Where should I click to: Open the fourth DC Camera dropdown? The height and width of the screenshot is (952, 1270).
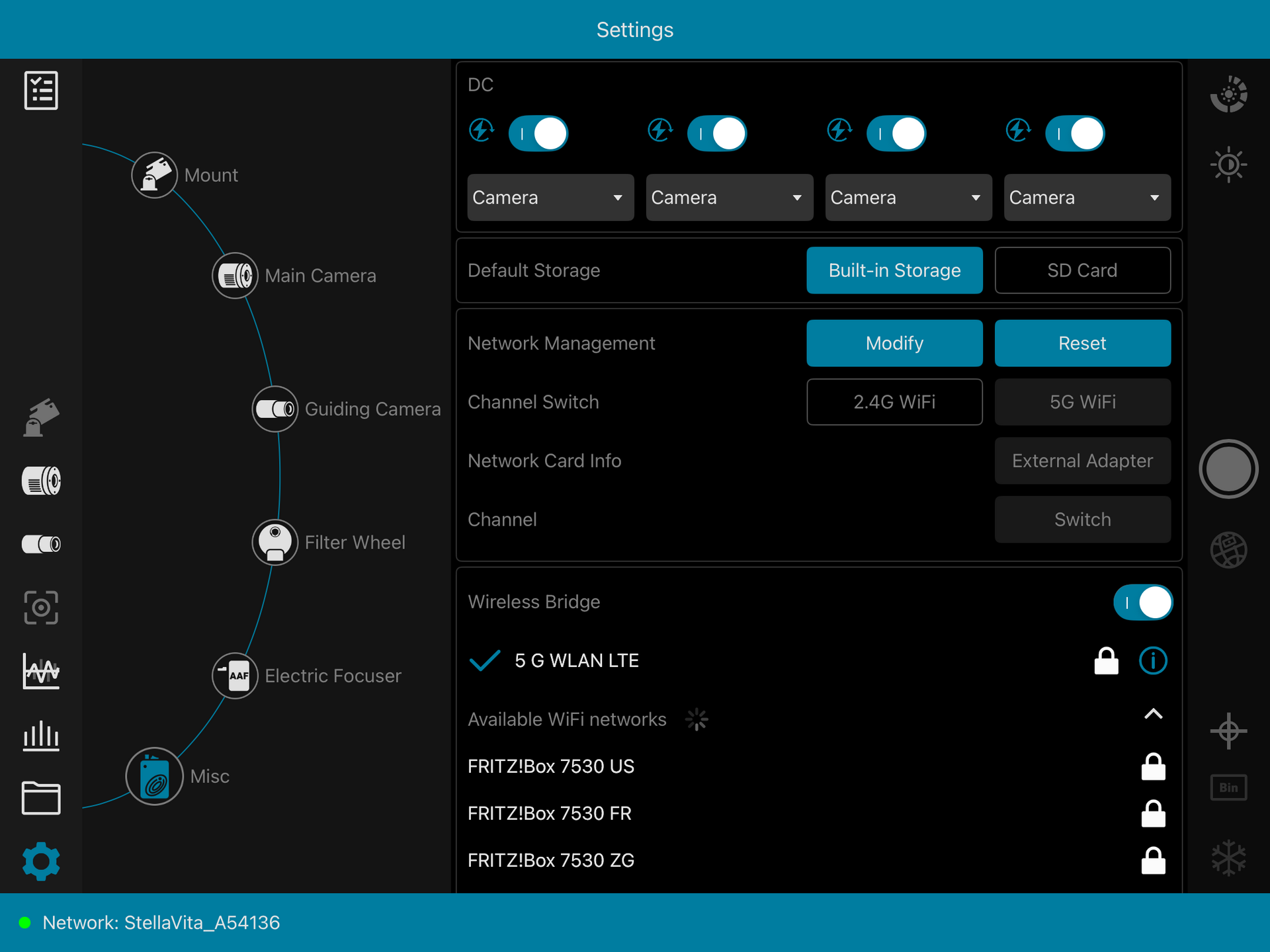click(x=1087, y=198)
